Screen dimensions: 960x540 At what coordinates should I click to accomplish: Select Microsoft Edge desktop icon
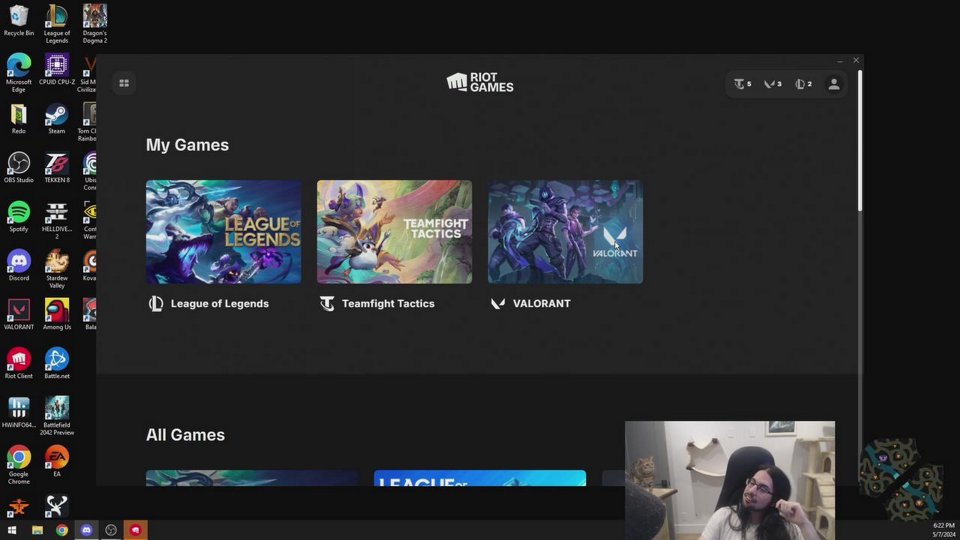pyautogui.click(x=19, y=73)
